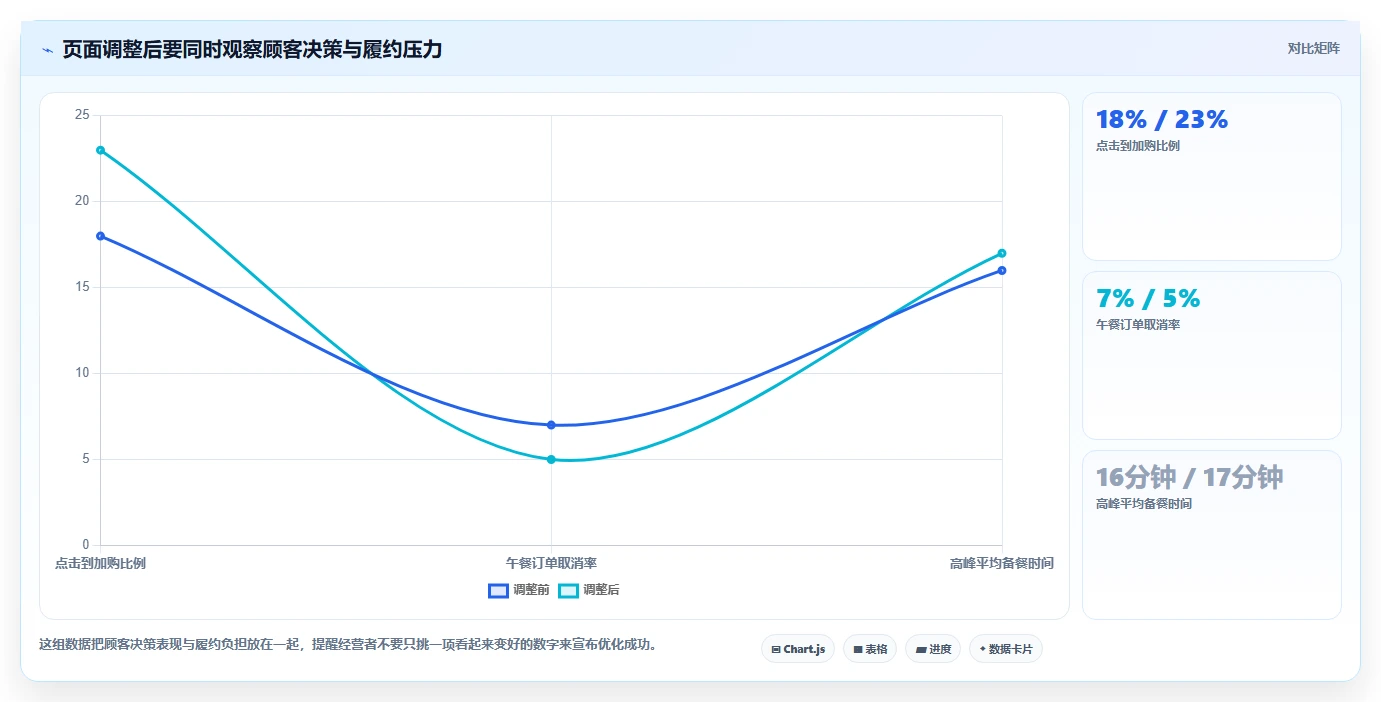Click the 调整后 point at 午餐订单取消率 (5)

pos(551,459)
